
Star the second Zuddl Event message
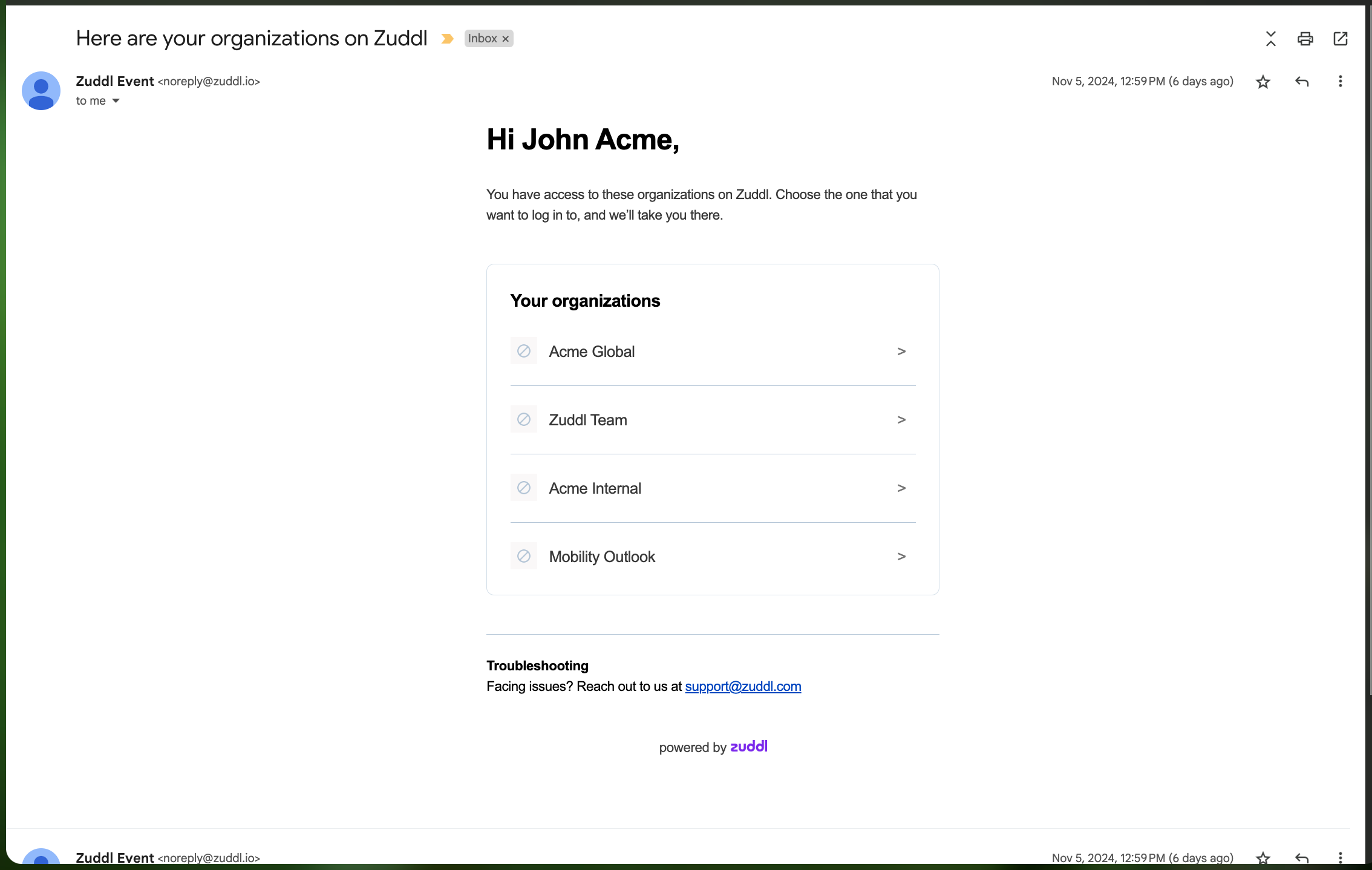coord(1263,858)
